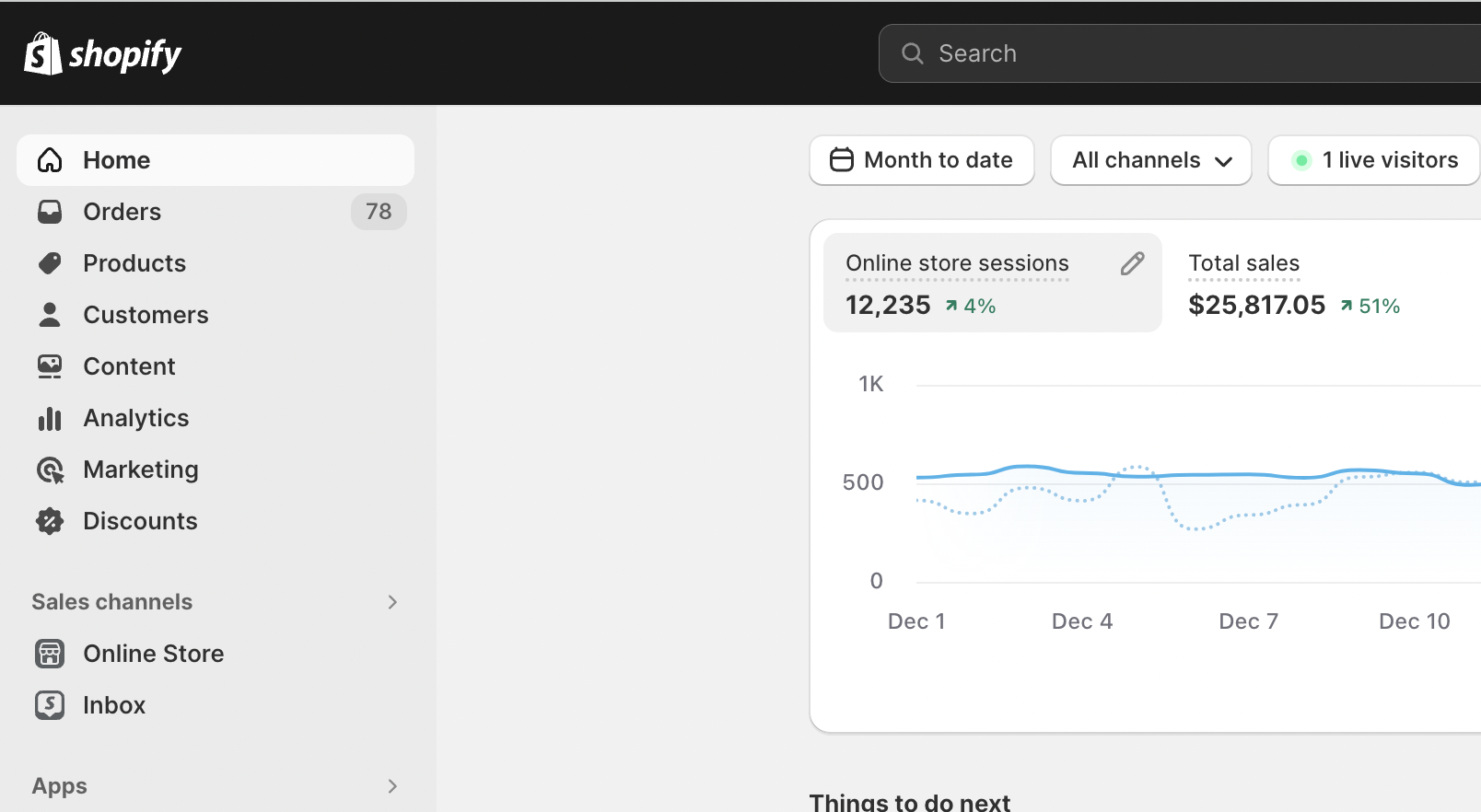Click the pencil edit icon on sessions card

tap(1133, 263)
